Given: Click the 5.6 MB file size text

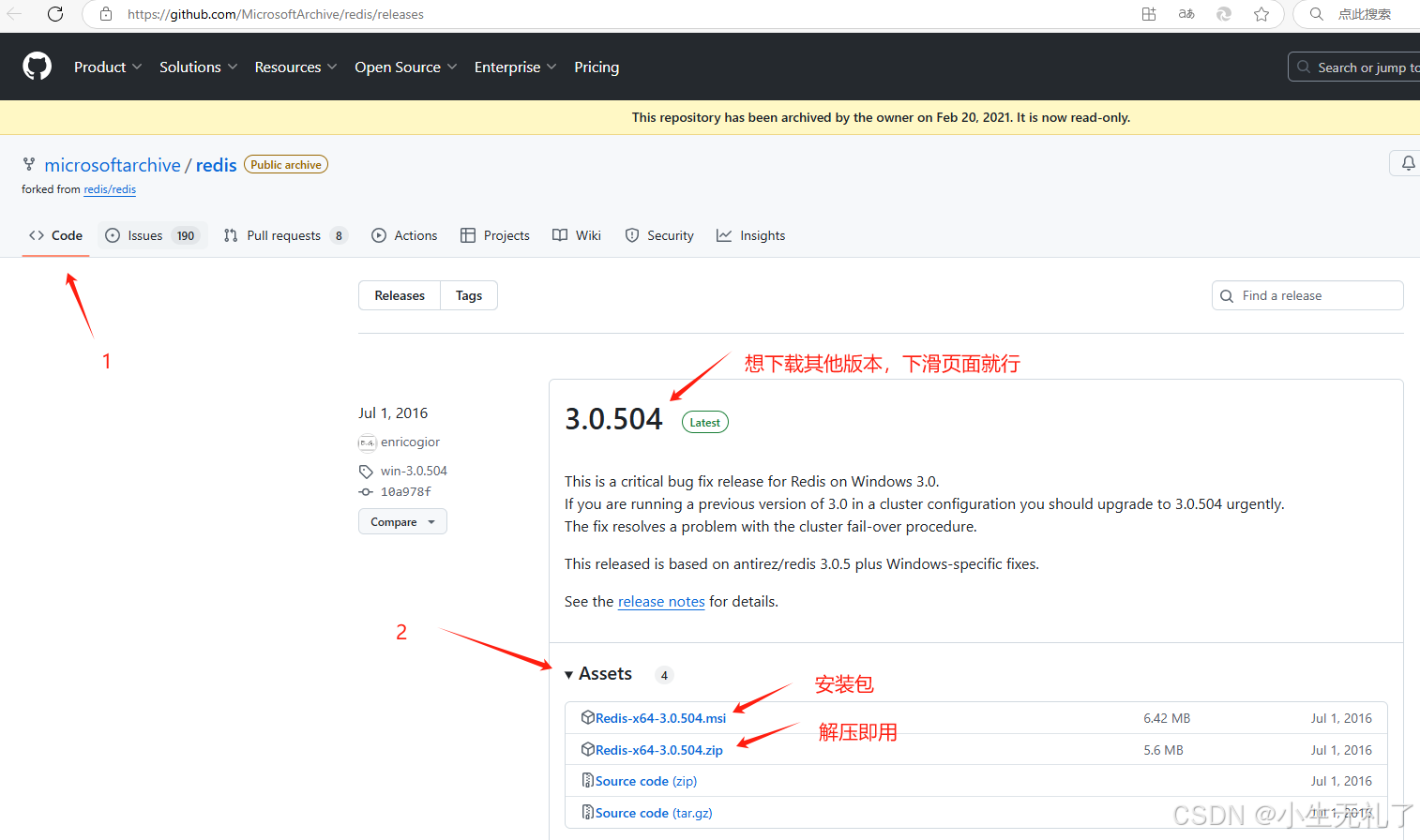Looking at the screenshot, I should tap(1163, 750).
